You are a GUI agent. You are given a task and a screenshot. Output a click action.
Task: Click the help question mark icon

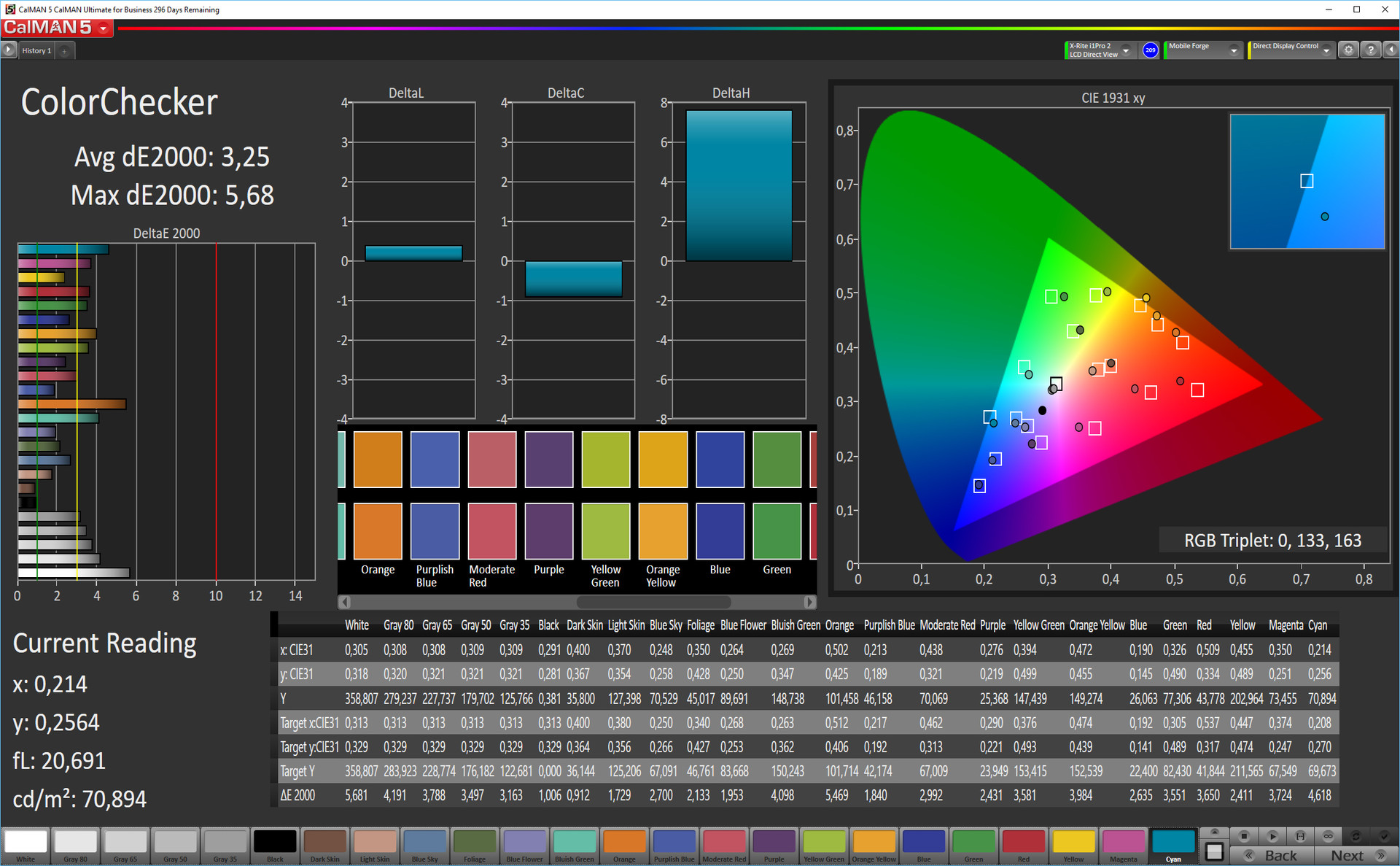click(x=1370, y=50)
